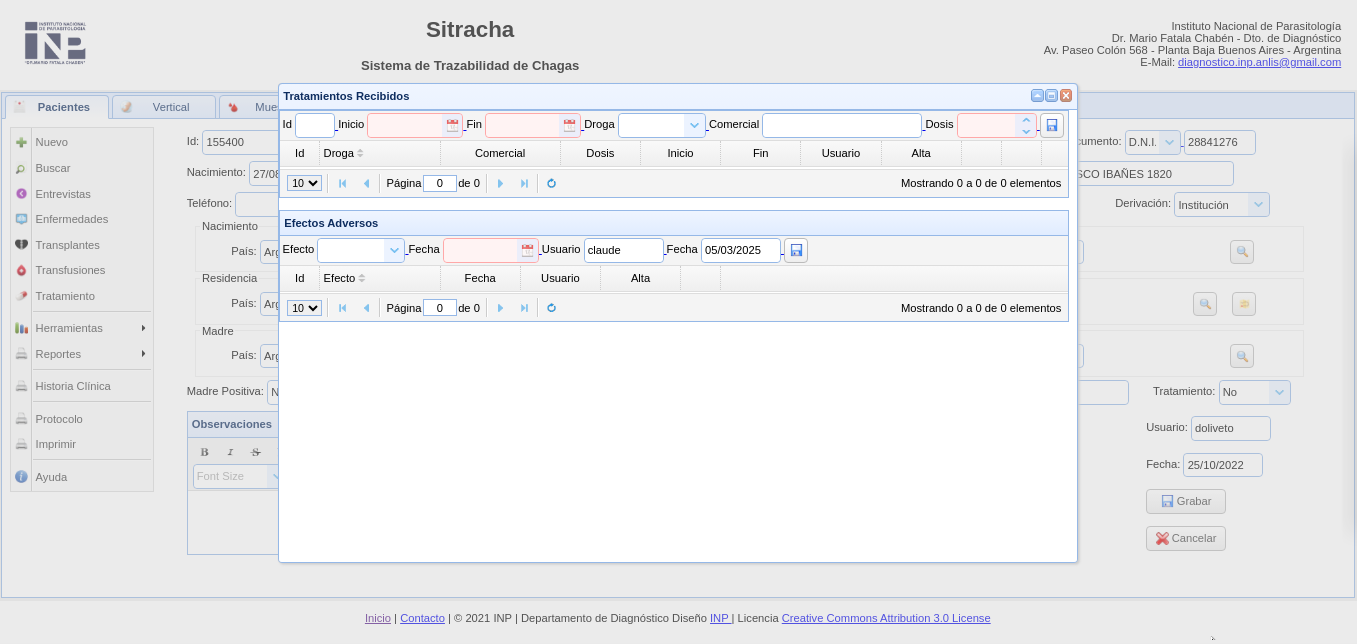Go to next page in Tratamientos grid
Image resolution: width=1357 pixels, height=644 pixels.
(x=500, y=183)
